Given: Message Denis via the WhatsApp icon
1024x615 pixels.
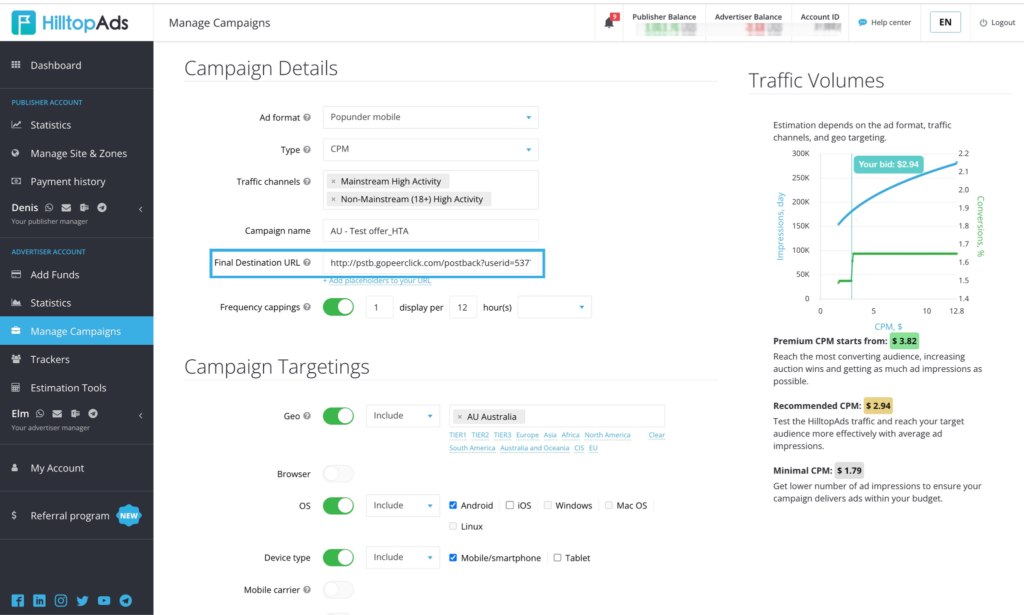Looking at the screenshot, I should [x=49, y=208].
